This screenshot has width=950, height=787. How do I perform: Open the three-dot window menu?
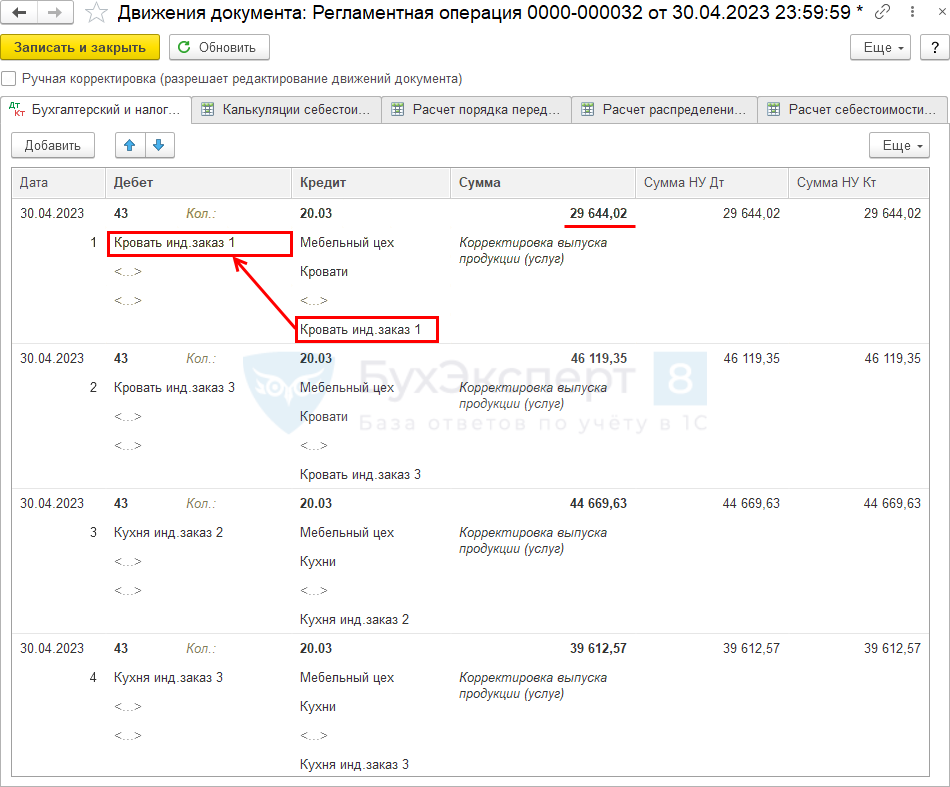912,12
